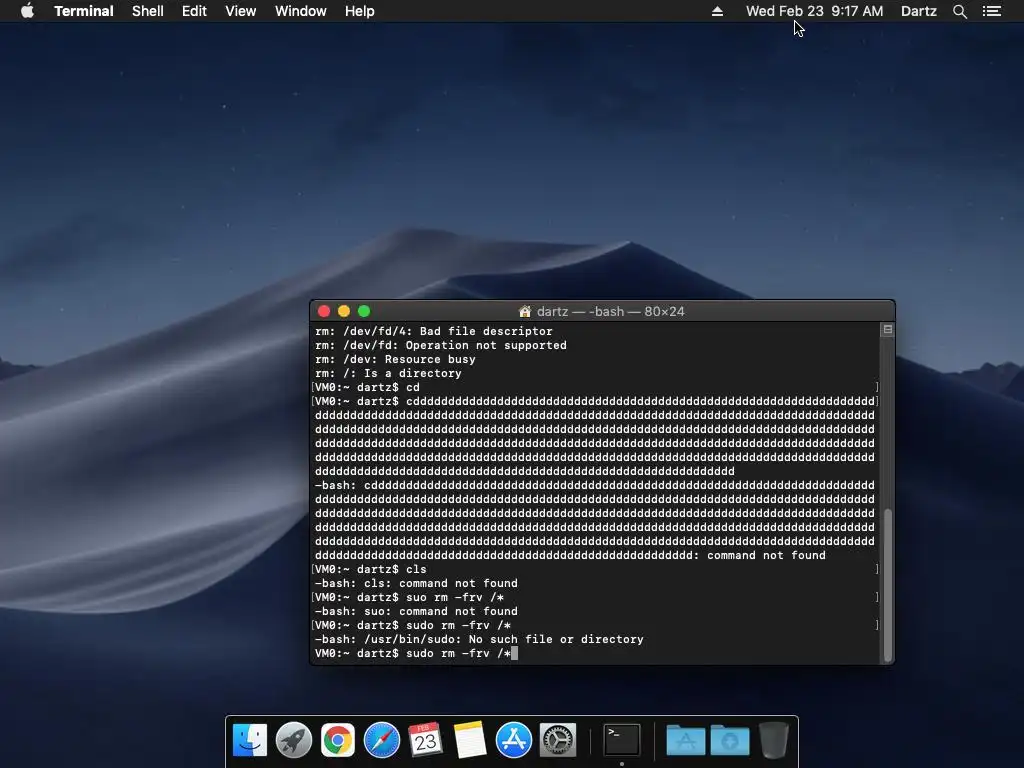
Task: Open the Help menu
Action: point(359,11)
